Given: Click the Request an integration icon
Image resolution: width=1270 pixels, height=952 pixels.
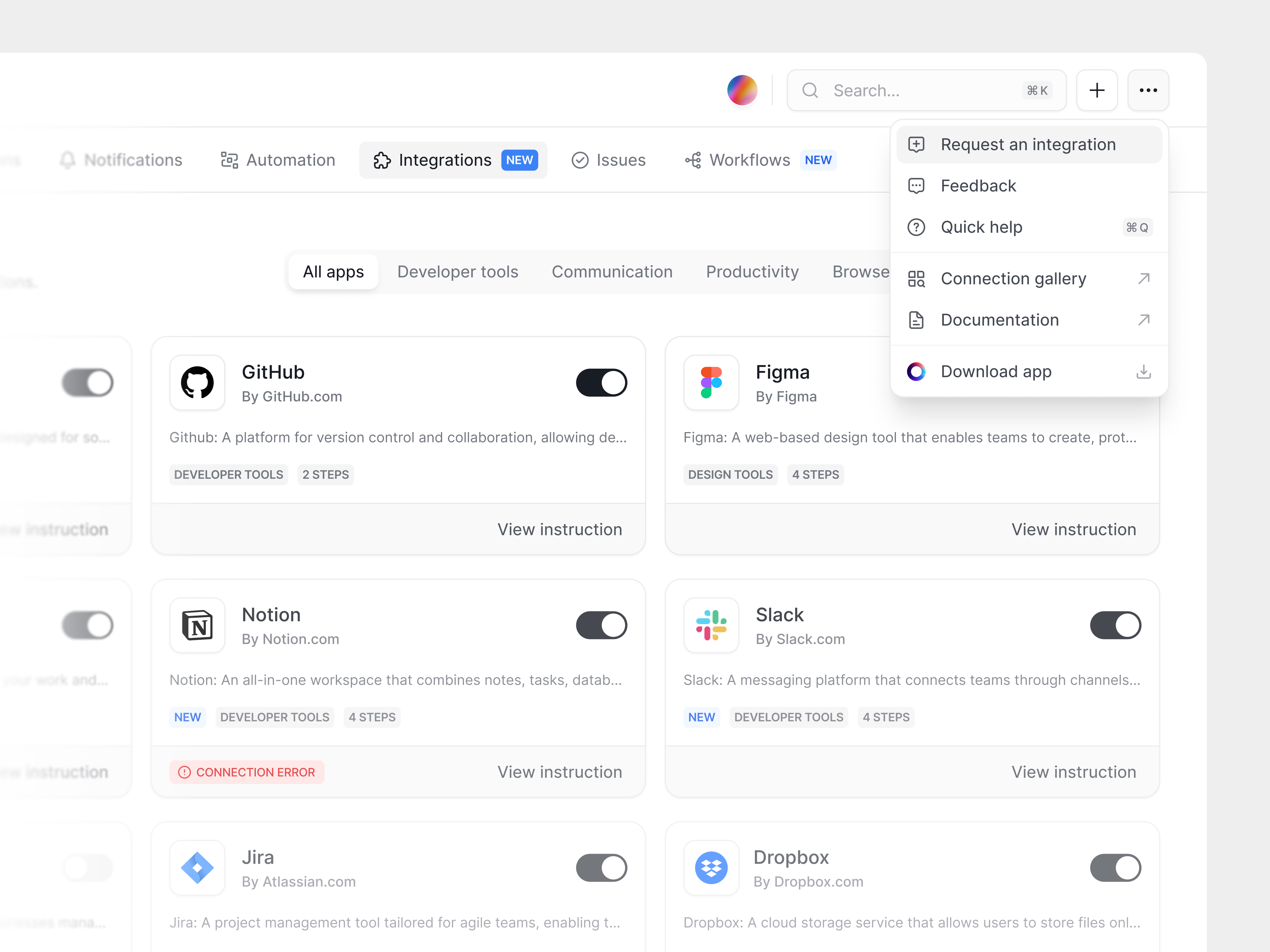Looking at the screenshot, I should tap(916, 144).
